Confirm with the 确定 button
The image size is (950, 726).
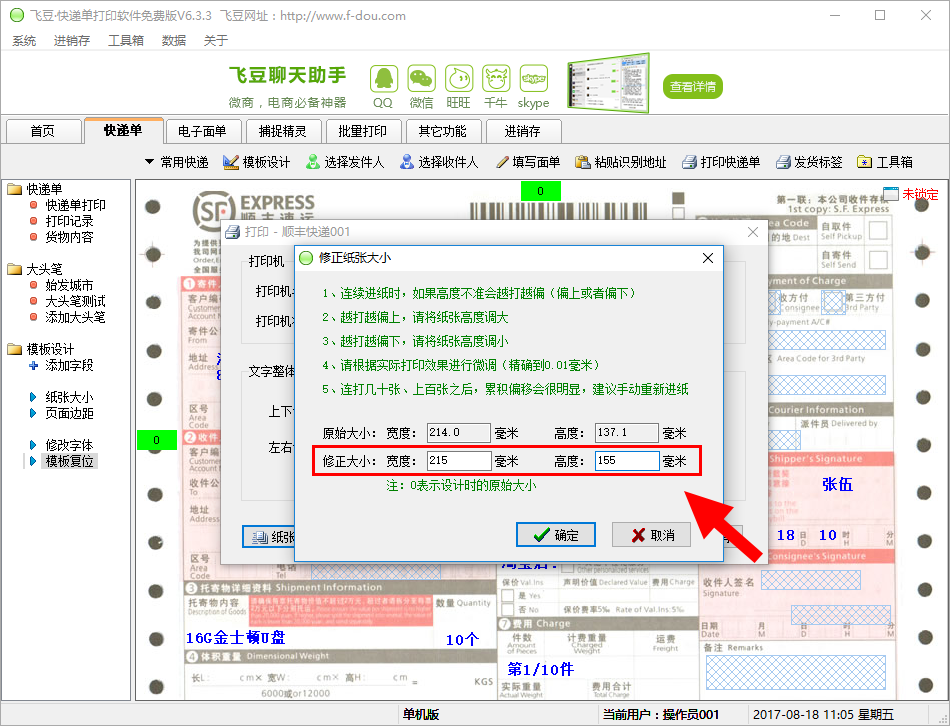pyautogui.click(x=556, y=535)
